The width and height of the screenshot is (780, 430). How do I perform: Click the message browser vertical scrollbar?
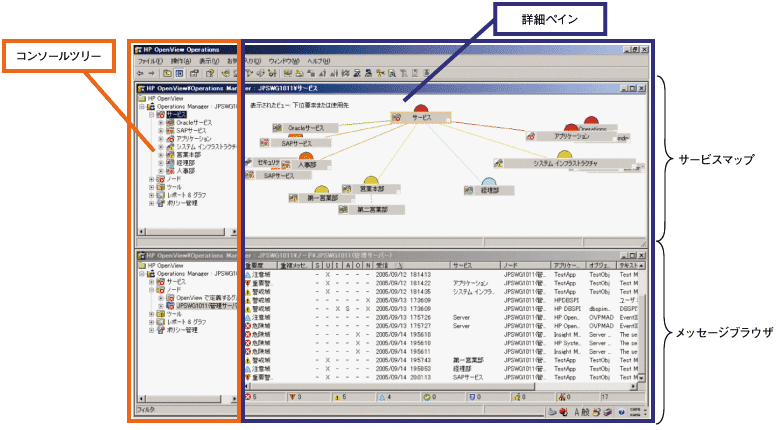coord(642,322)
